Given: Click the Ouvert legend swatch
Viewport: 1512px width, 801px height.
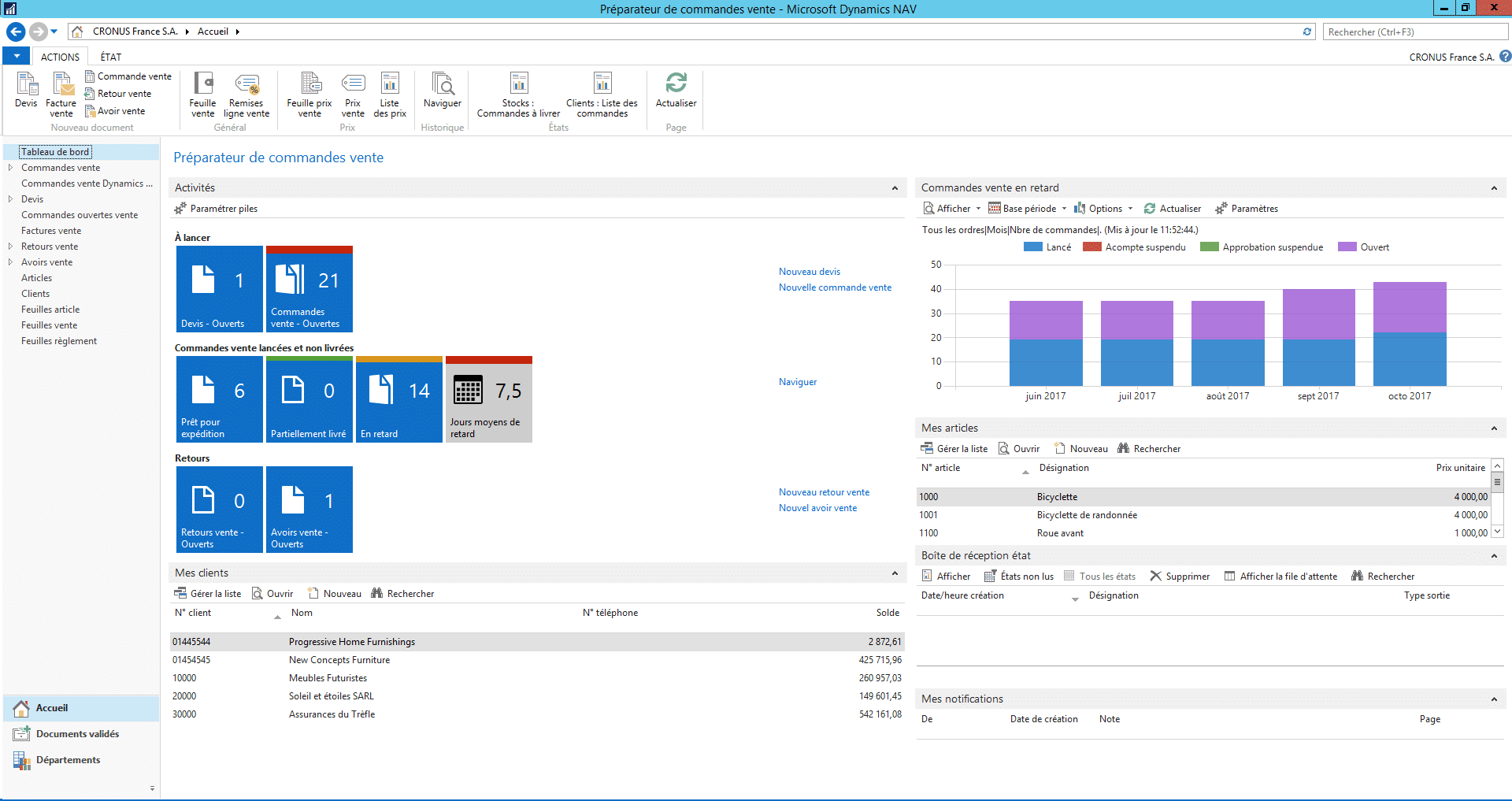Looking at the screenshot, I should tap(1347, 247).
